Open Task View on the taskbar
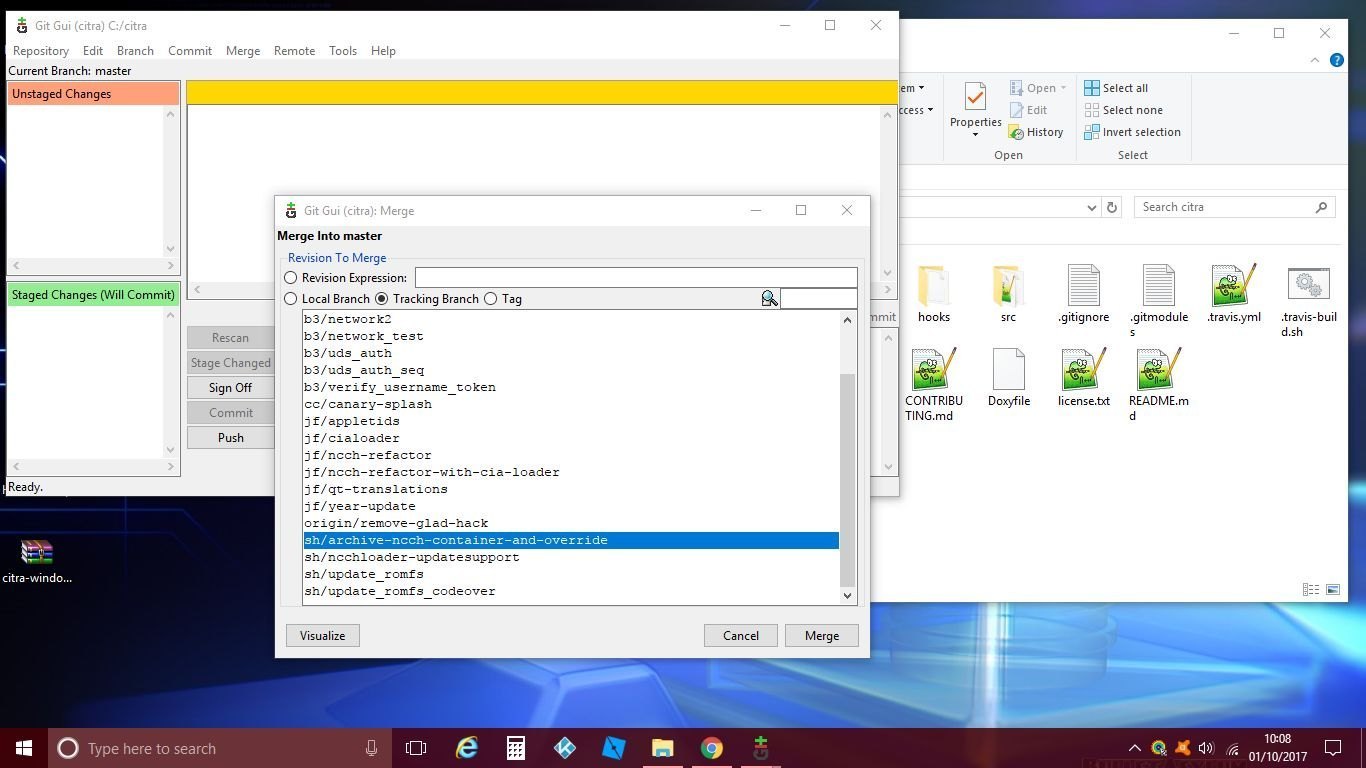The image size is (1366, 768). [x=416, y=748]
